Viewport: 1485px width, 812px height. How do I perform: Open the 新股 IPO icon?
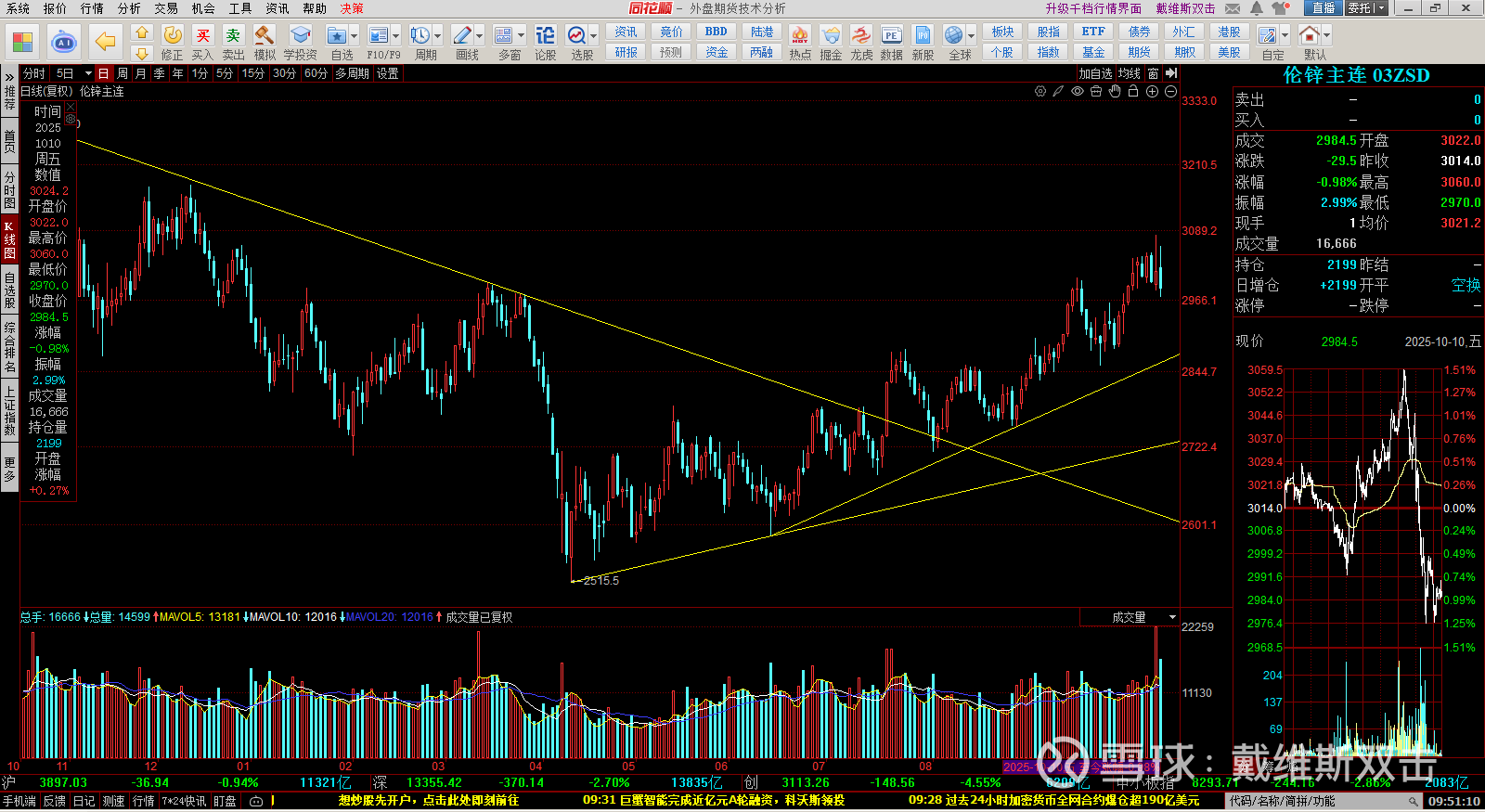point(923,43)
